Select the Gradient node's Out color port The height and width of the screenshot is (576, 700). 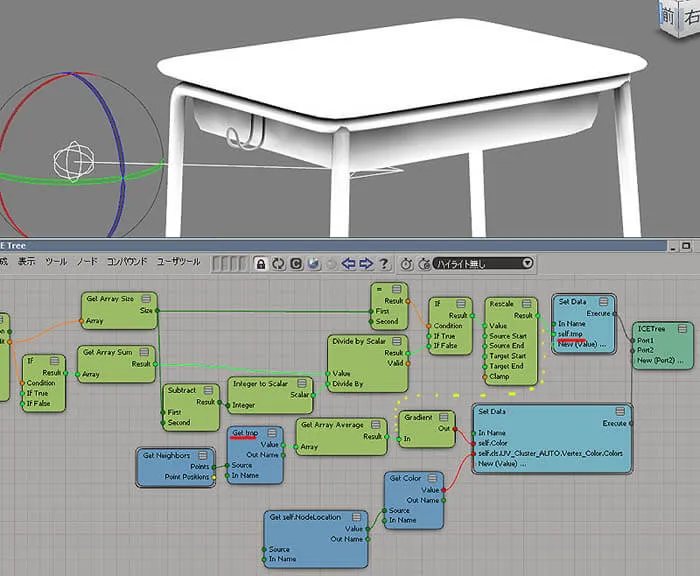click(455, 429)
